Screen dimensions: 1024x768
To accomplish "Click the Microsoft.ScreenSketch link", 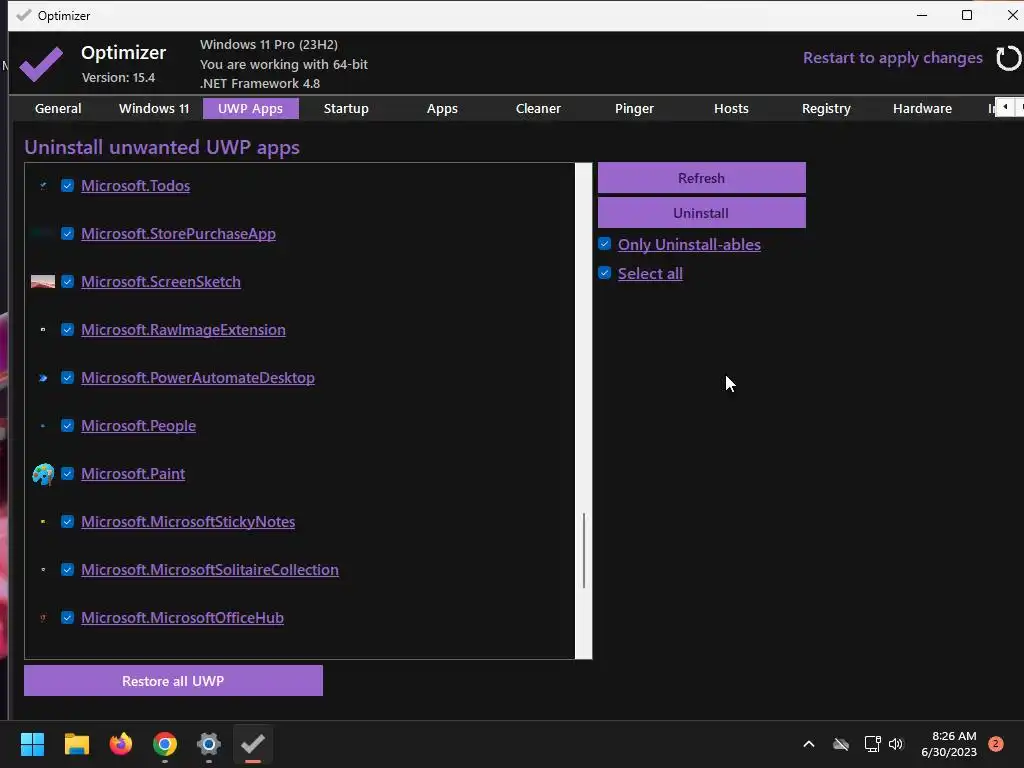I will coord(161,281).
